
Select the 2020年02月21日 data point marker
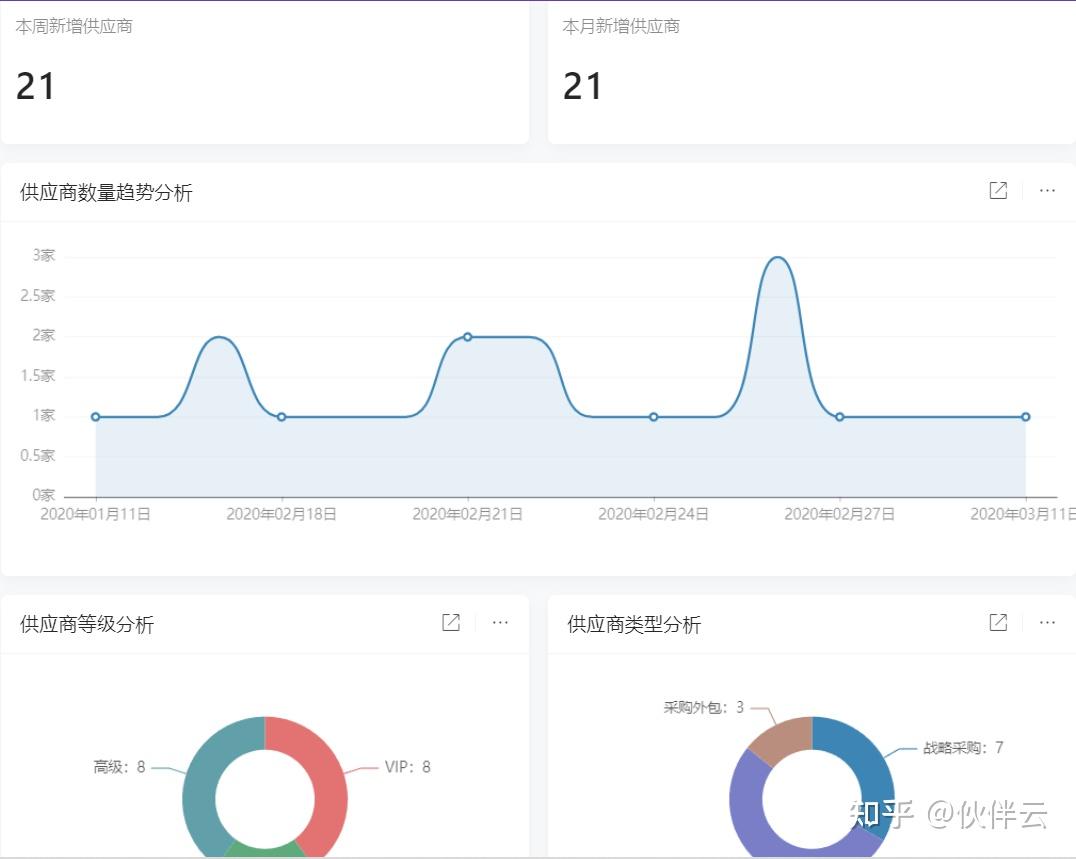[467, 337]
